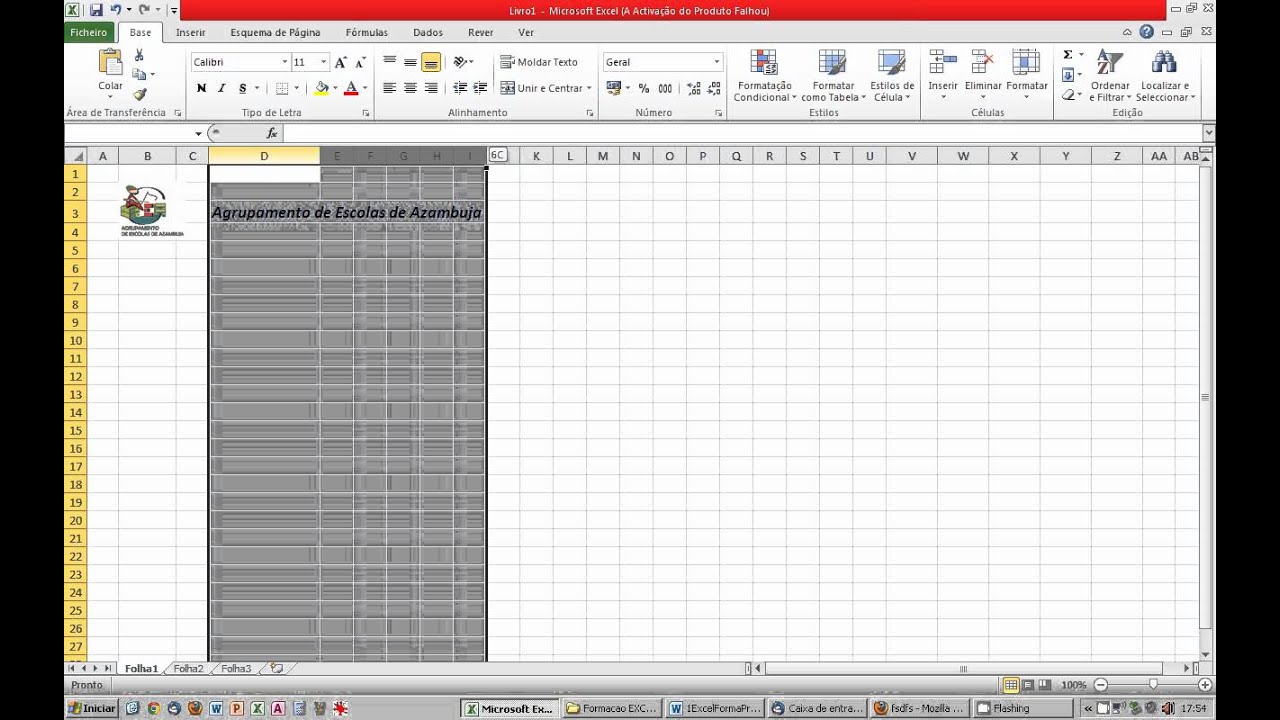The height and width of the screenshot is (720, 1280).
Task: Click the AutoSum sigma icon
Action: pyautogui.click(x=1067, y=55)
